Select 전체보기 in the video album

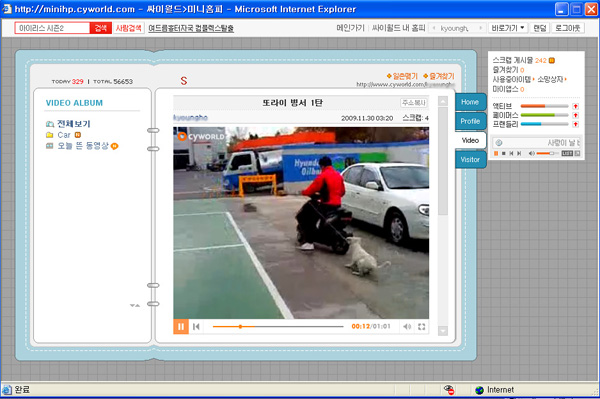click(73, 124)
